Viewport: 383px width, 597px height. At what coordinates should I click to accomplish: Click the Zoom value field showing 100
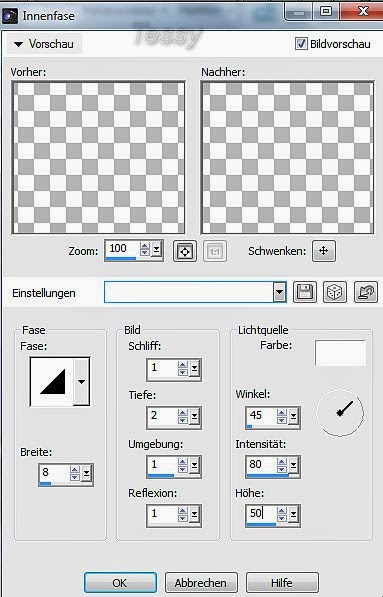tap(122, 249)
